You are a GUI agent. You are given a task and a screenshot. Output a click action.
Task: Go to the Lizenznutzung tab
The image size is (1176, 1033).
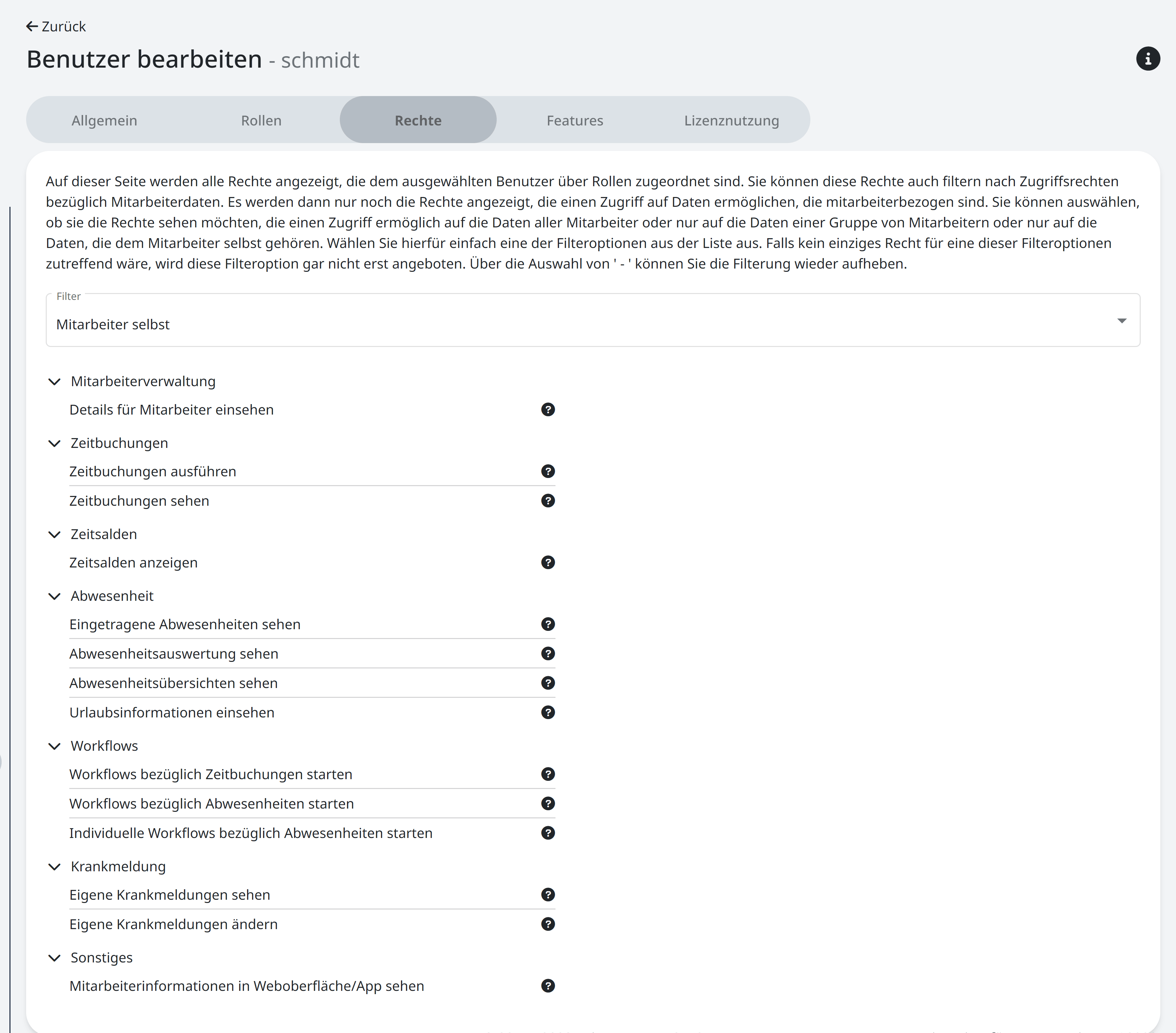pos(731,120)
